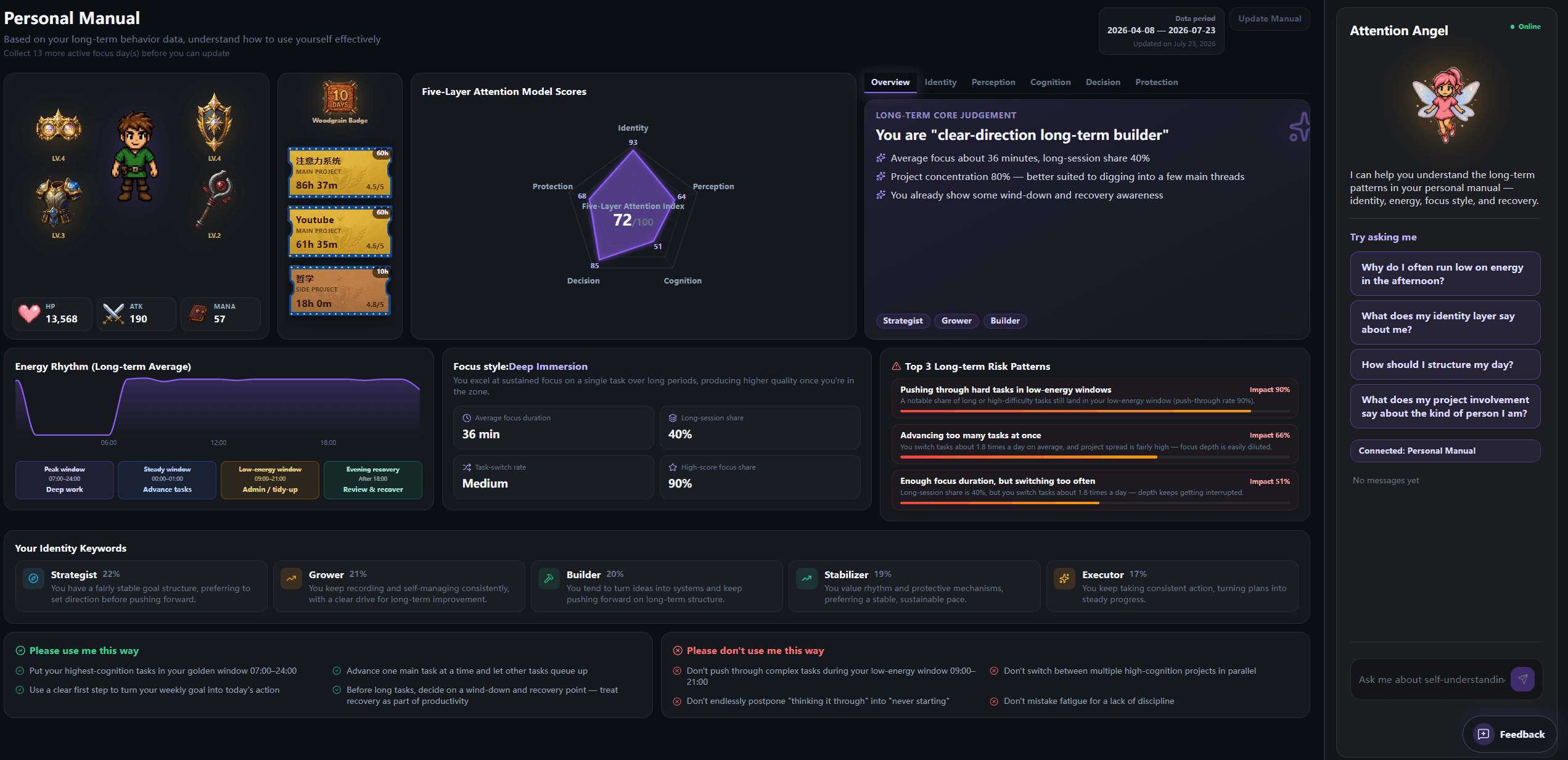The width and height of the screenshot is (1568, 760).
Task: Switch to the Overview tab
Action: [890, 82]
